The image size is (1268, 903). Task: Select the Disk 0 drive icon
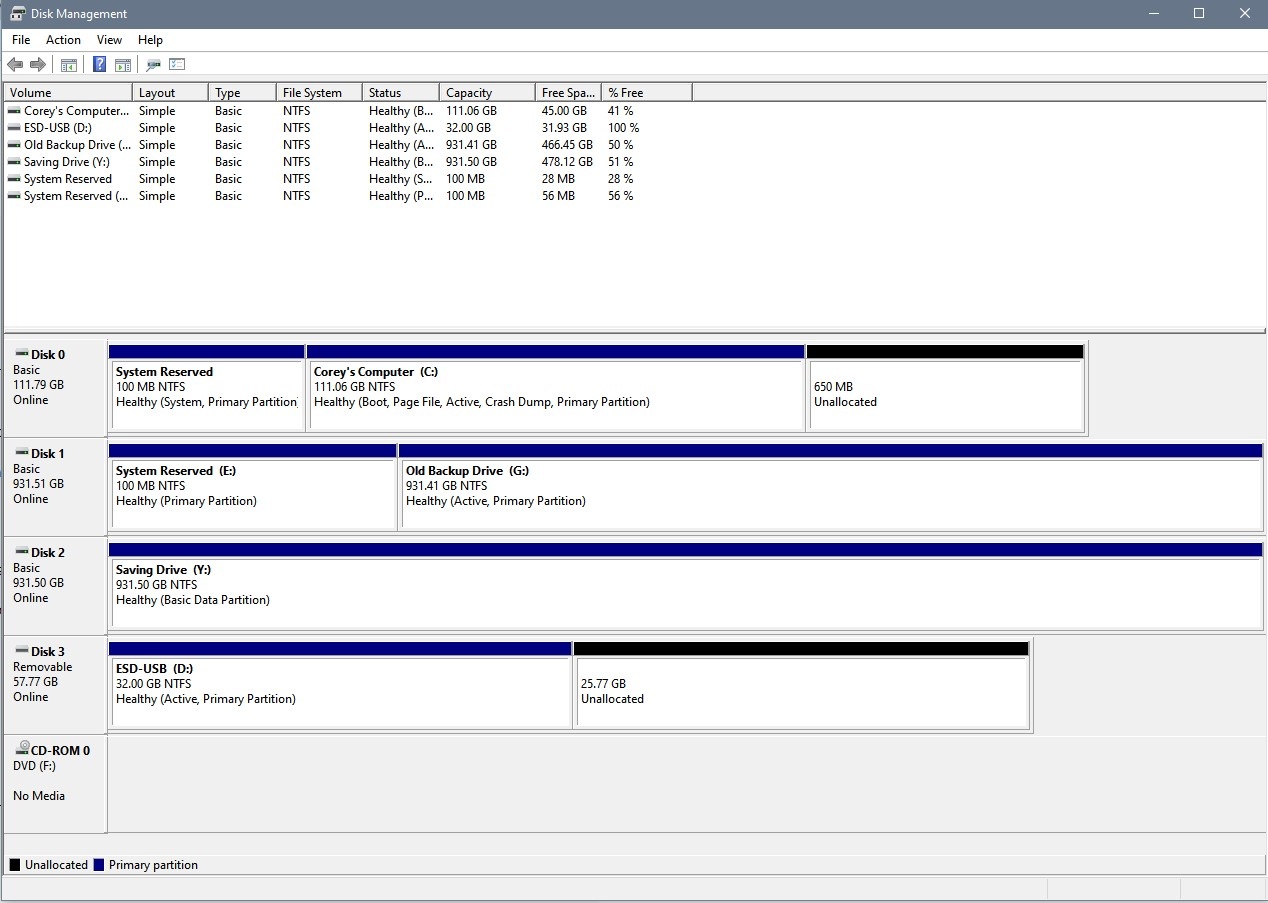click(x=24, y=354)
